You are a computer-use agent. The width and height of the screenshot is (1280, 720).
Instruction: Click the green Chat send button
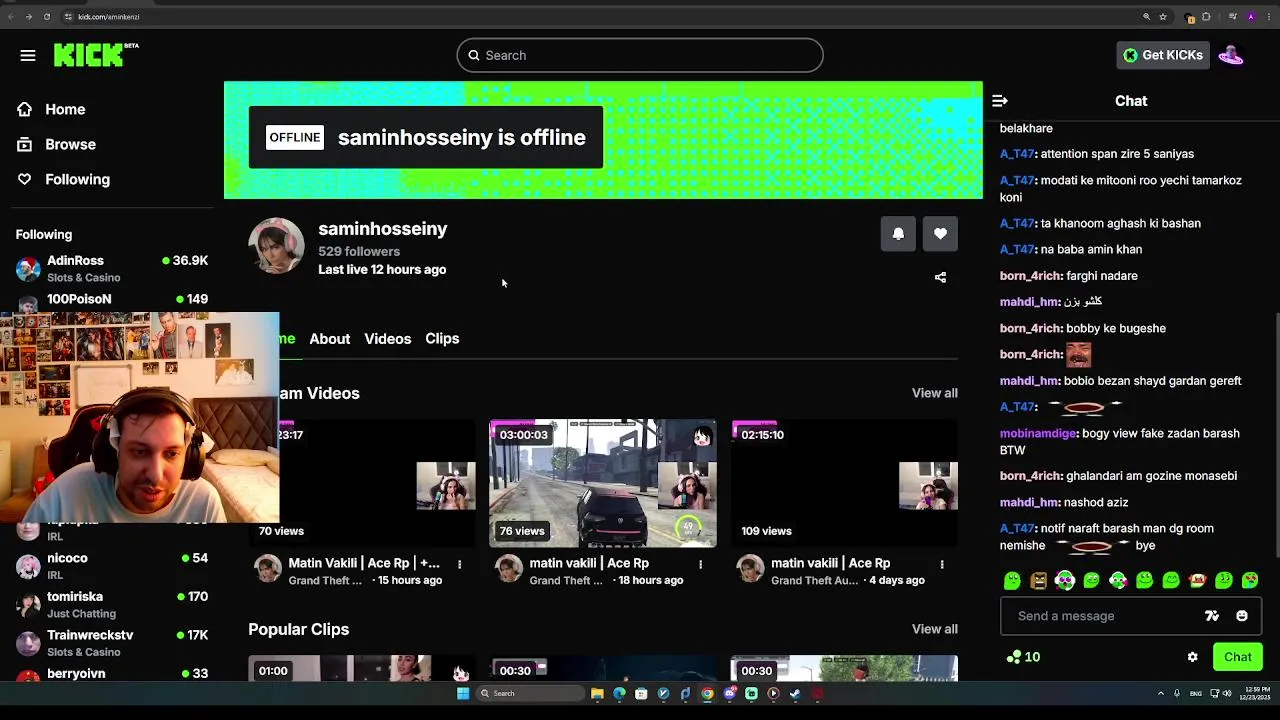[1237, 657]
